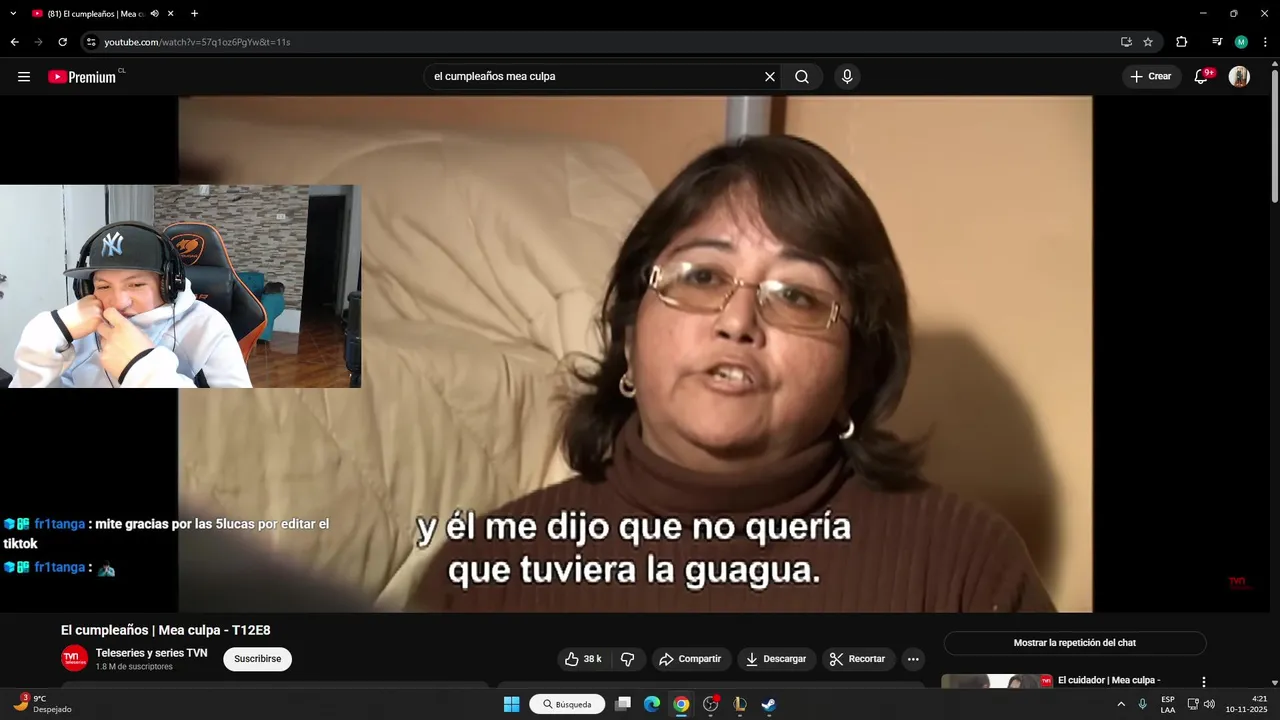Open the El cuidador | Mea culpa suggested video
Viewport: 1280px width, 720px height.
coord(1109,680)
